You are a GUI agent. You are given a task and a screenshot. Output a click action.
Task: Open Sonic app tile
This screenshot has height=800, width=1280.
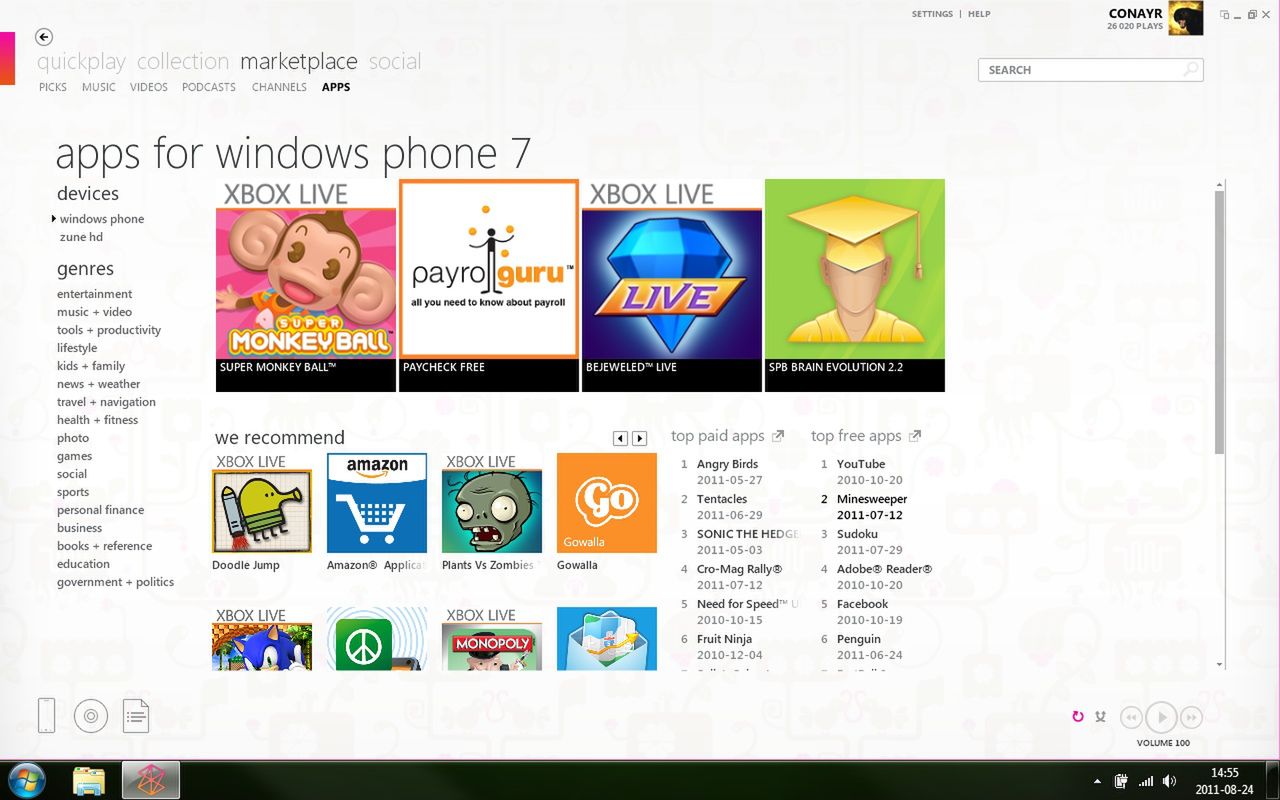tap(262, 638)
